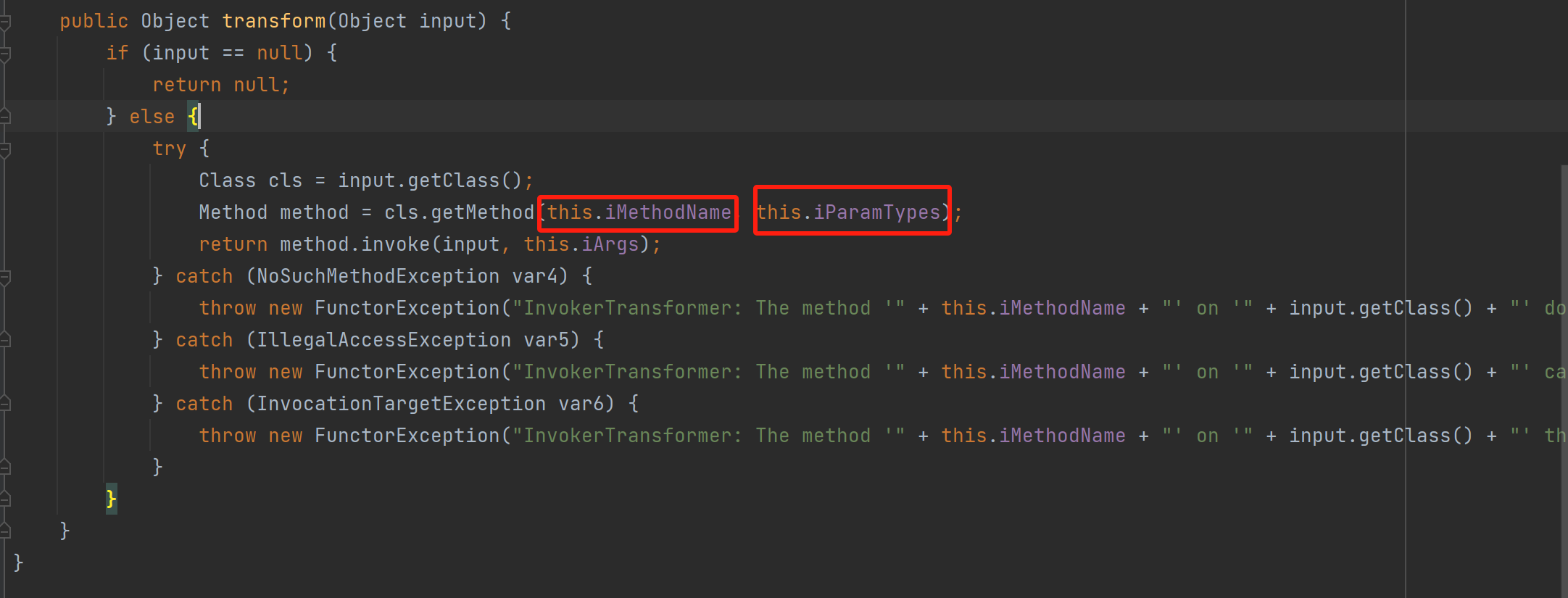Click the highlighted yellow closing brace

(x=111, y=499)
